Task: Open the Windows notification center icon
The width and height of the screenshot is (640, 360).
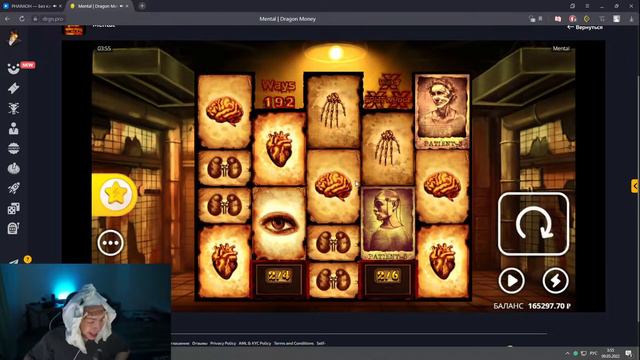Action: [x=629, y=353]
